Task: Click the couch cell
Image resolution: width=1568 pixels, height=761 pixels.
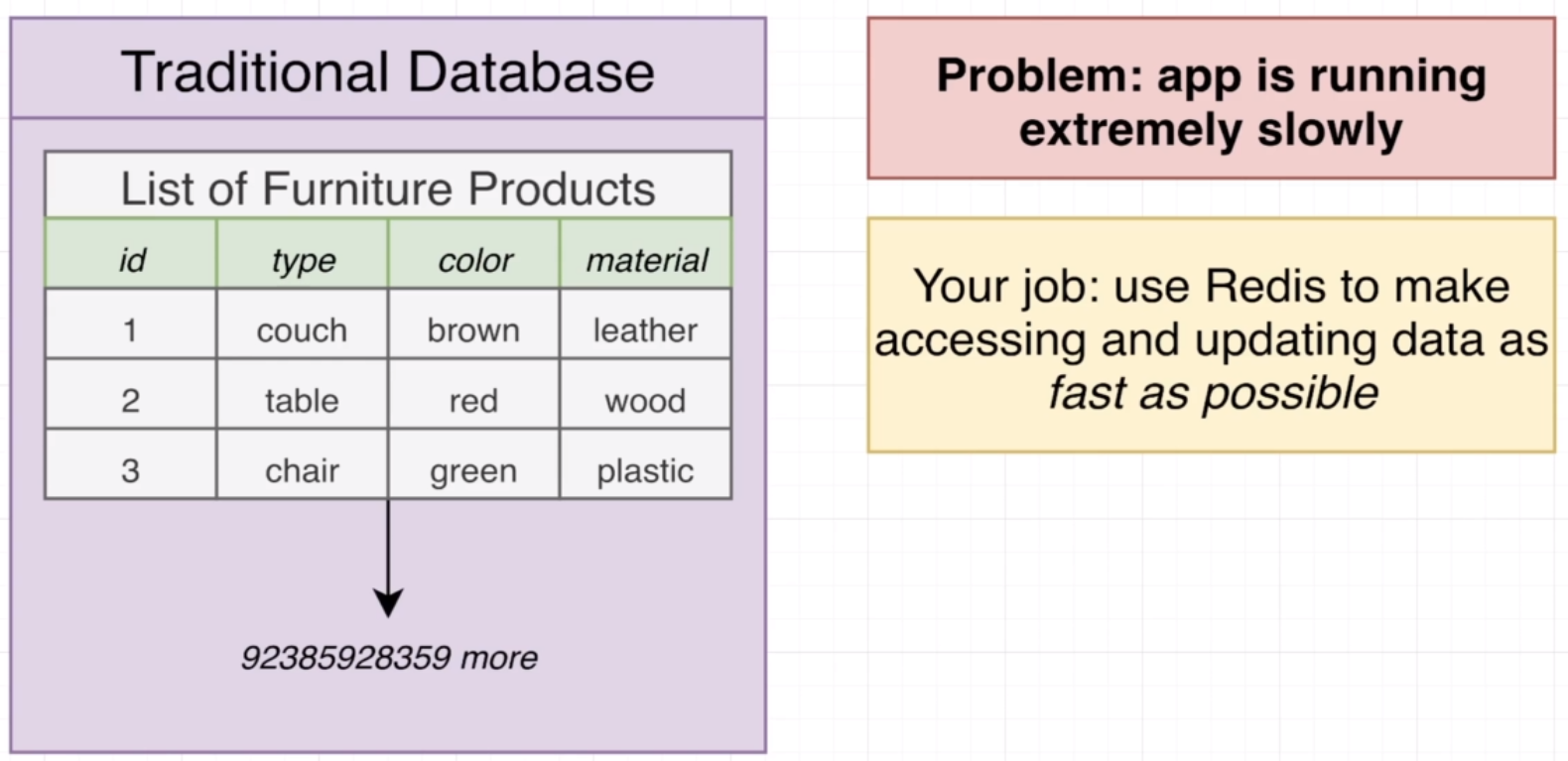Action: tap(302, 329)
